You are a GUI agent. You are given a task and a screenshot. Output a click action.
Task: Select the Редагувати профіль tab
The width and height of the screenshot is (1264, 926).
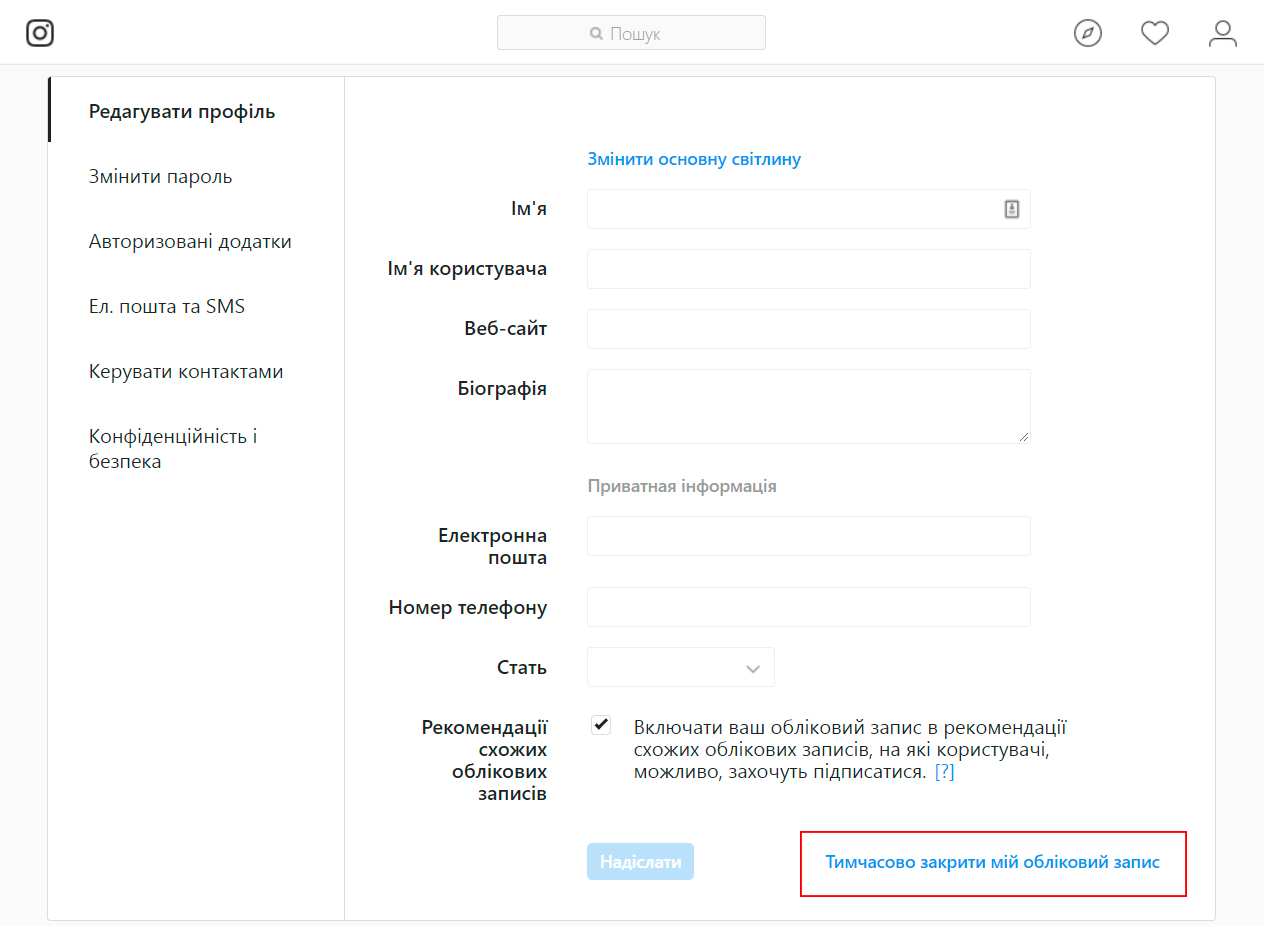pos(182,112)
